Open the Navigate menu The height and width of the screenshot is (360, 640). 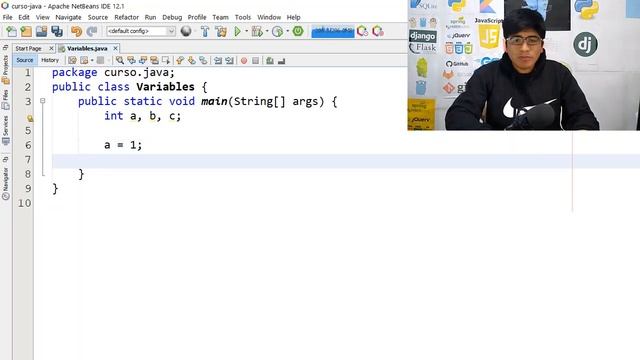coord(68,17)
